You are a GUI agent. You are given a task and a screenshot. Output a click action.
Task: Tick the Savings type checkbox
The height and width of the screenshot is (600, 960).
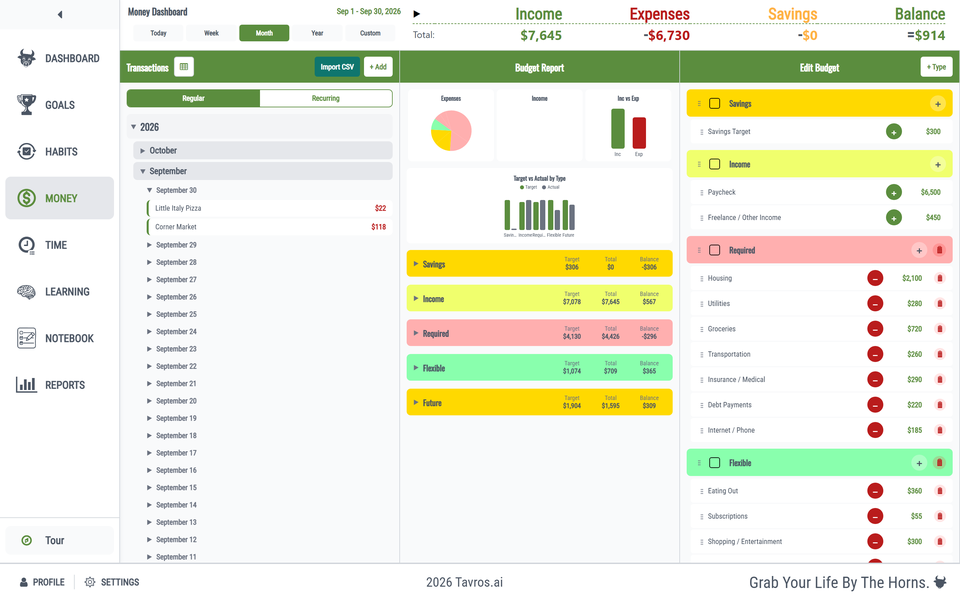(x=714, y=103)
